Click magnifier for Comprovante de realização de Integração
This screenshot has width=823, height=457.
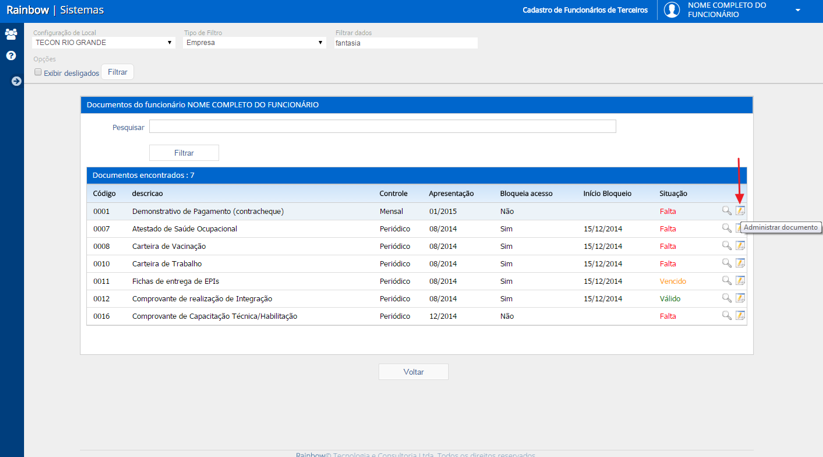[x=726, y=298]
